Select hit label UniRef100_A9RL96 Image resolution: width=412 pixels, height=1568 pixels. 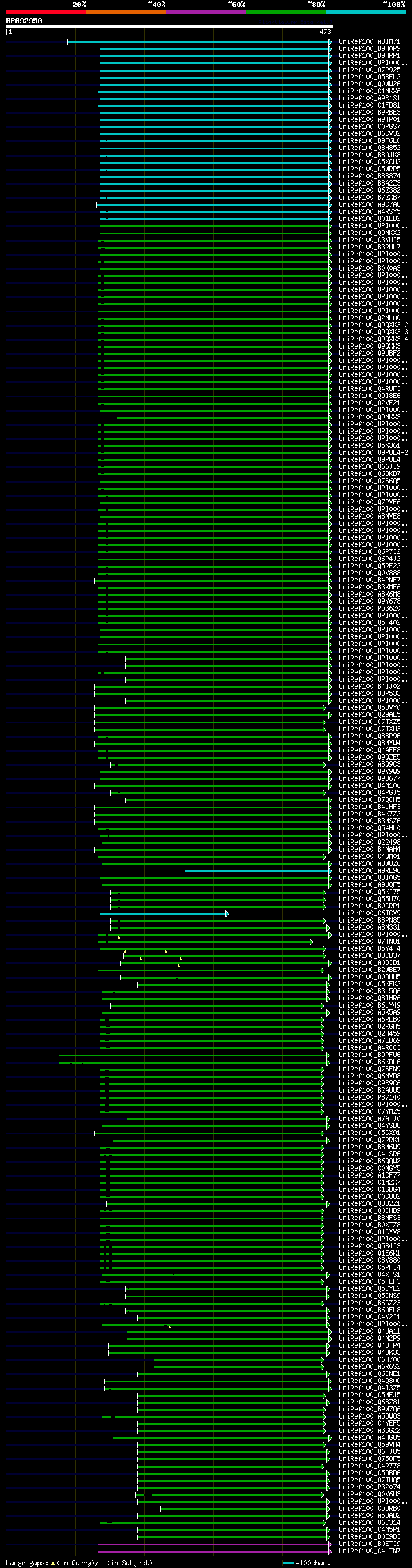point(370,870)
